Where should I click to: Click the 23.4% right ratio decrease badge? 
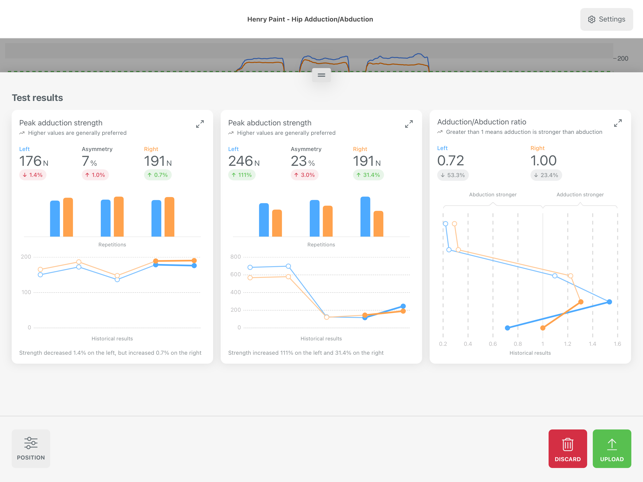546,175
